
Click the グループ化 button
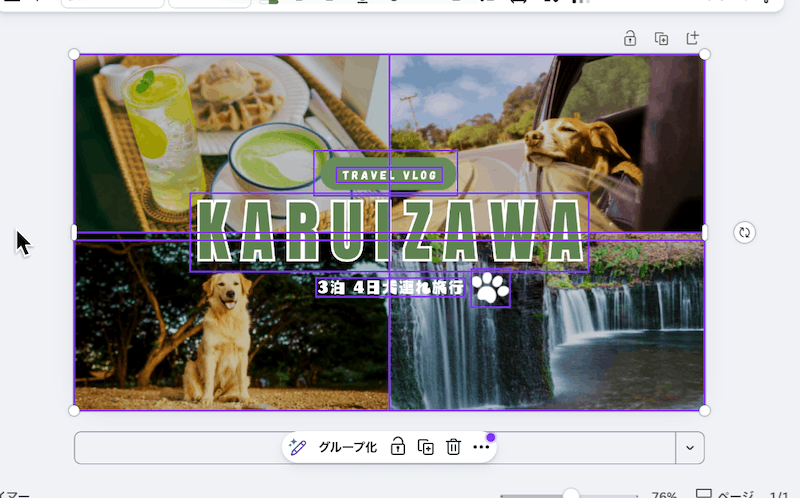click(x=348, y=447)
